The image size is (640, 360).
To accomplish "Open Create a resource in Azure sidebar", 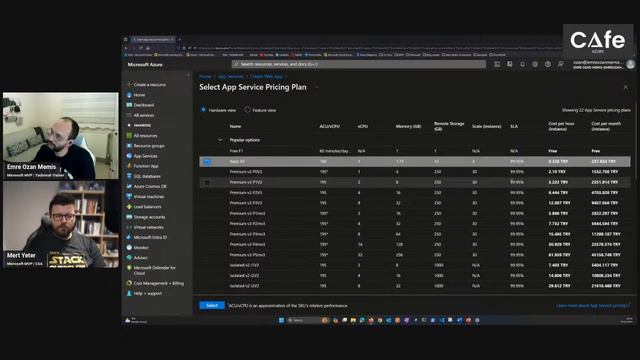I will pyautogui.click(x=146, y=84).
